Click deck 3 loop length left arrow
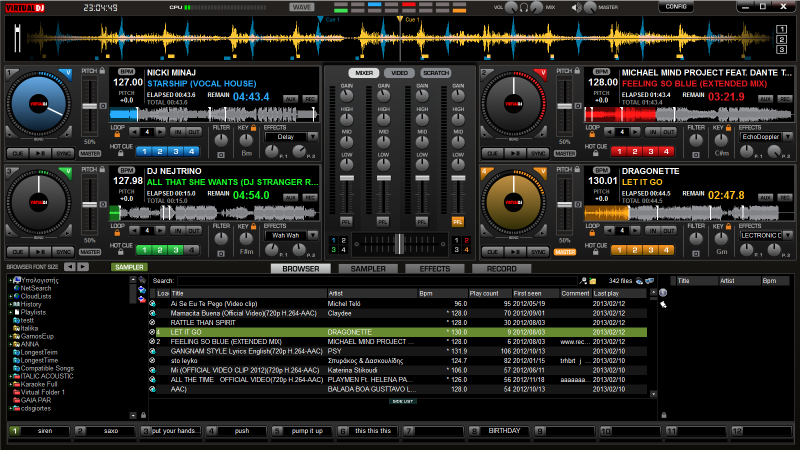Image resolution: width=800 pixels, height=450 pixels. [134, 231]
